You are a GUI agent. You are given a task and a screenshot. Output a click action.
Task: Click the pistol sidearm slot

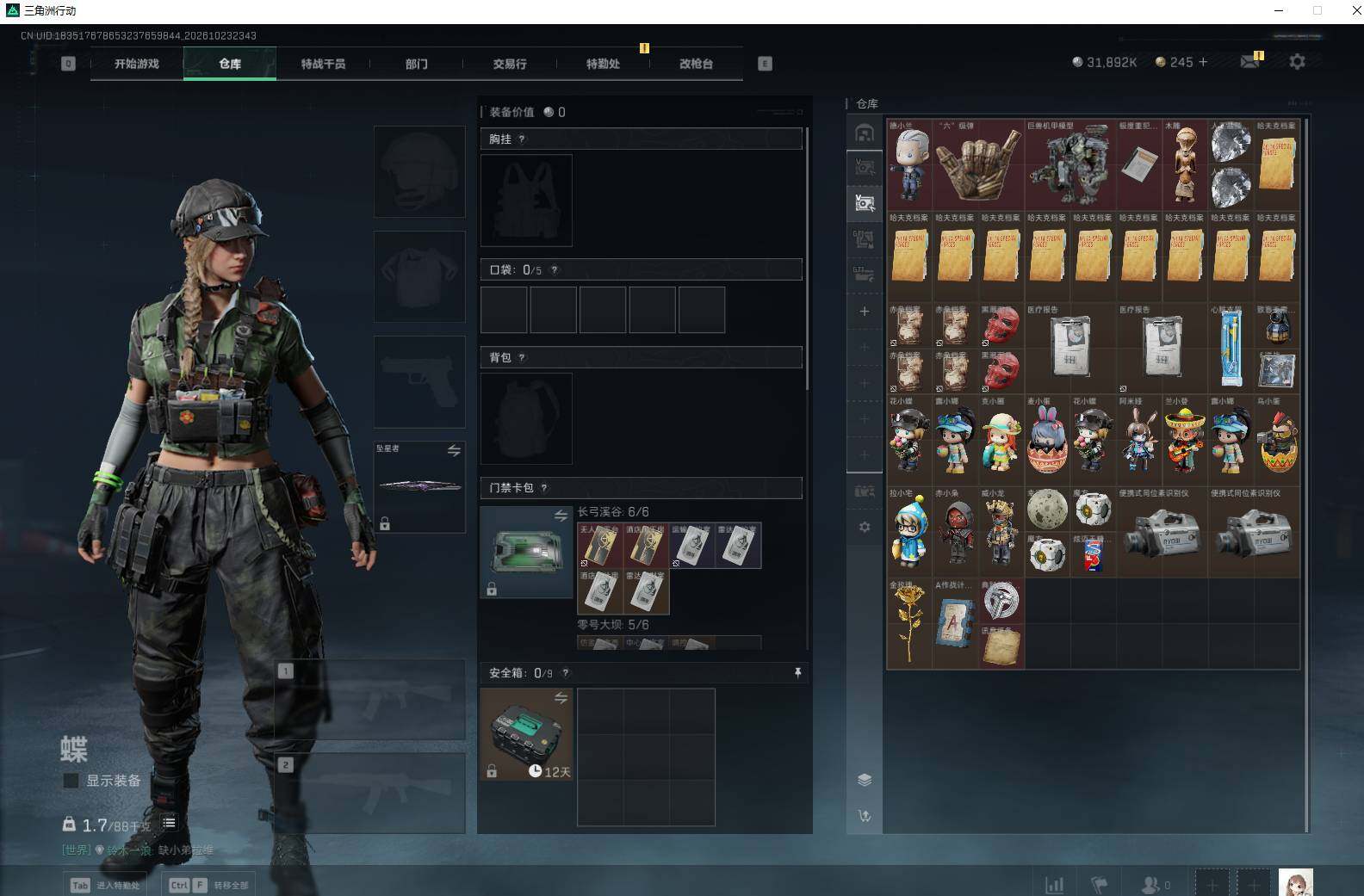point(419,381)
